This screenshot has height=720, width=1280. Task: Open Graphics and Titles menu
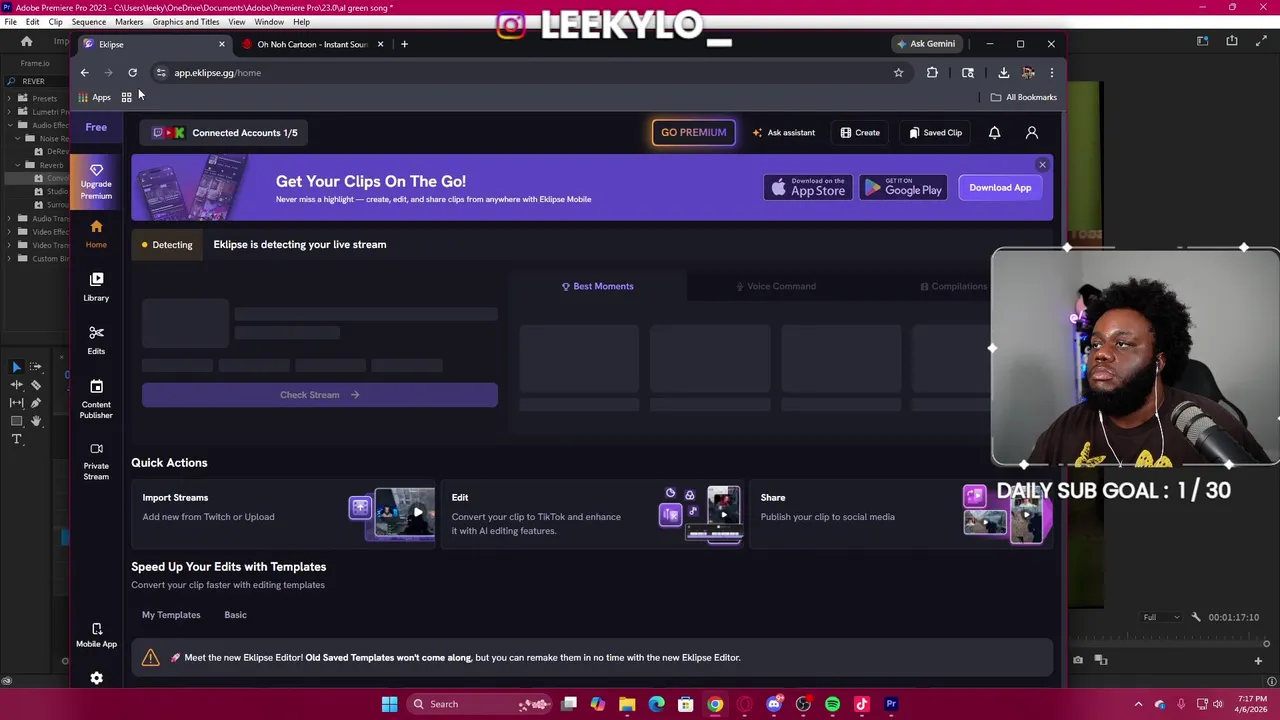click(x=186, y=22)
